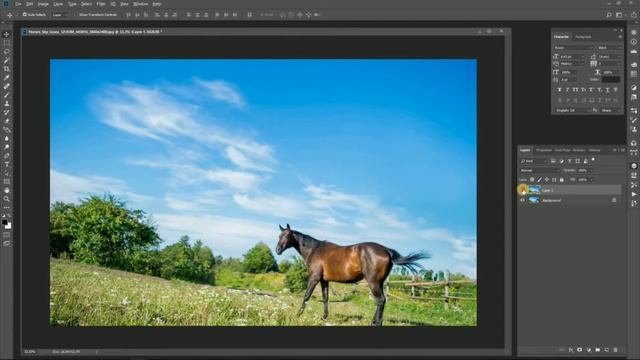Open the Select menu
The width and height of the screenshot is (640, 360).
[x=86, y=4]
